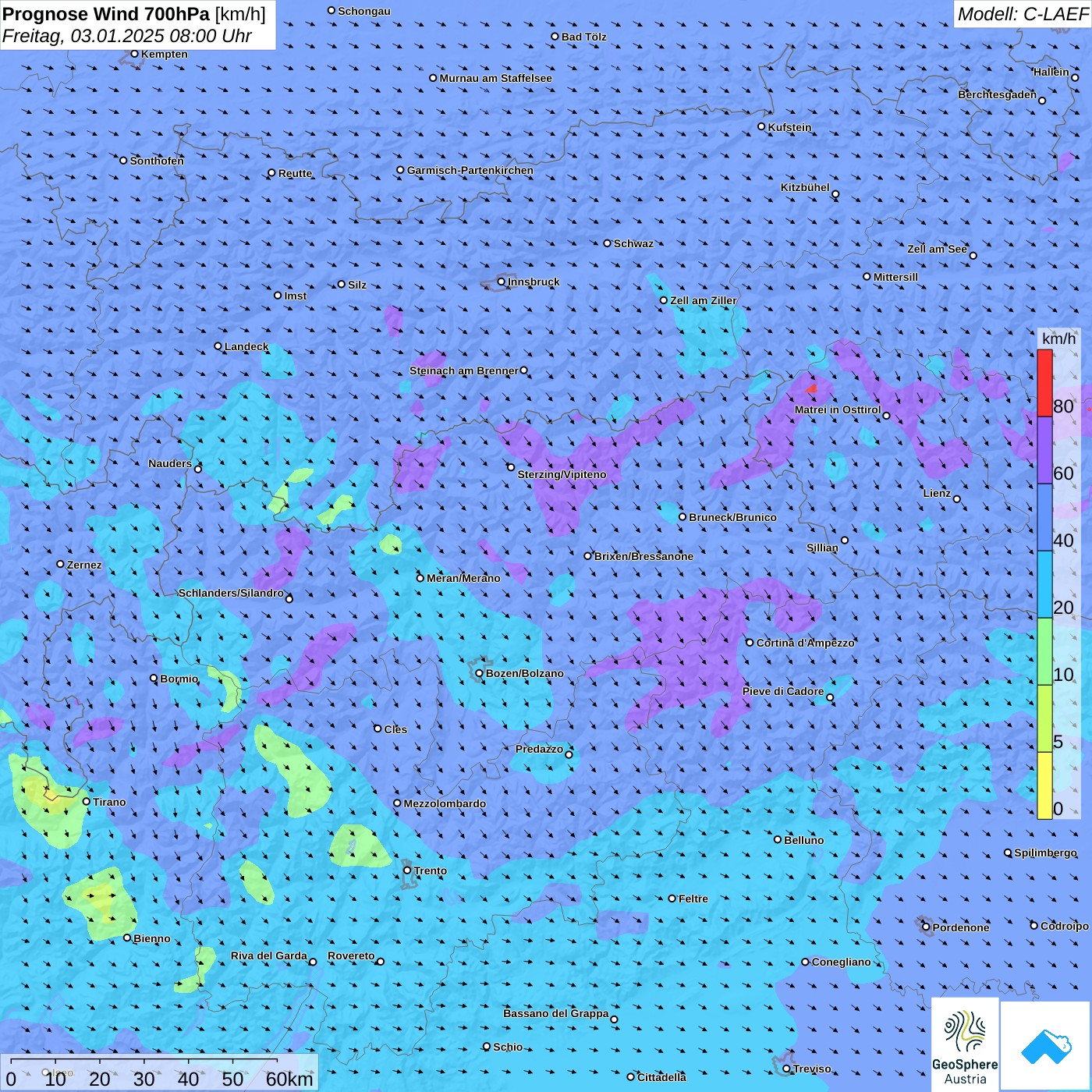This screenshot has height=1092, width=1092.
Task: Select the Berchtesgaden city label
Action: (997, 94)
